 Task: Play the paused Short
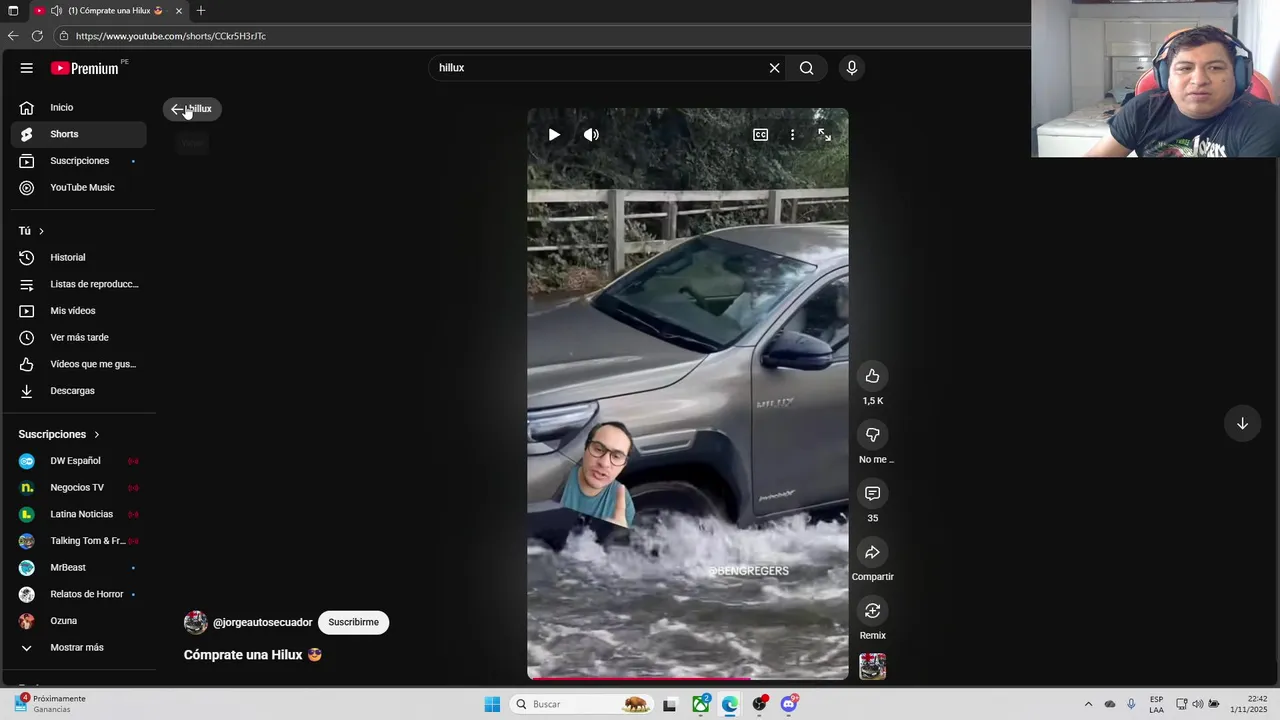[554, 135]
